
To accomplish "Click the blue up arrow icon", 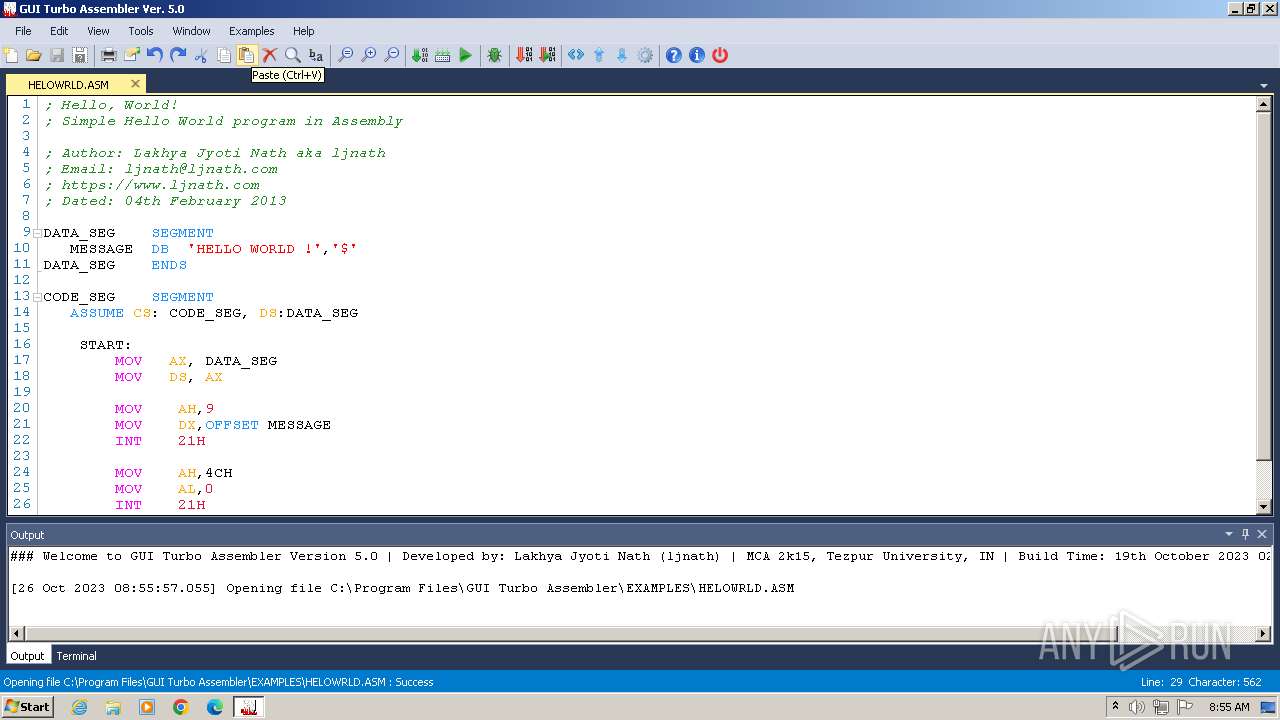I will pyautogui.click(x=599, y=55).
